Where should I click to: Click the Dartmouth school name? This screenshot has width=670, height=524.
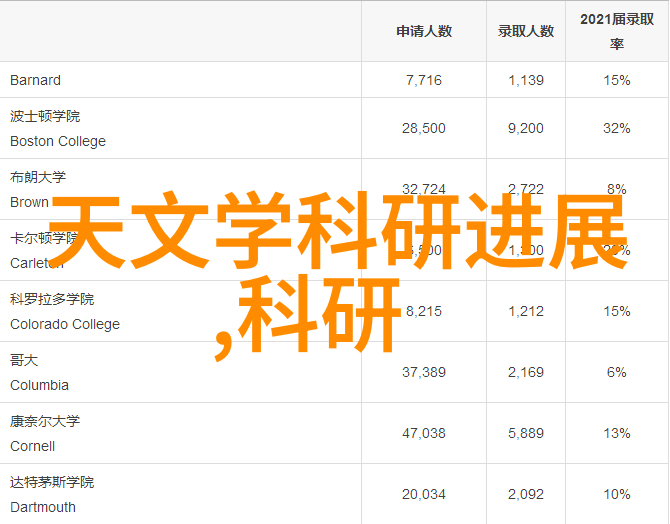tap(43, 507)
